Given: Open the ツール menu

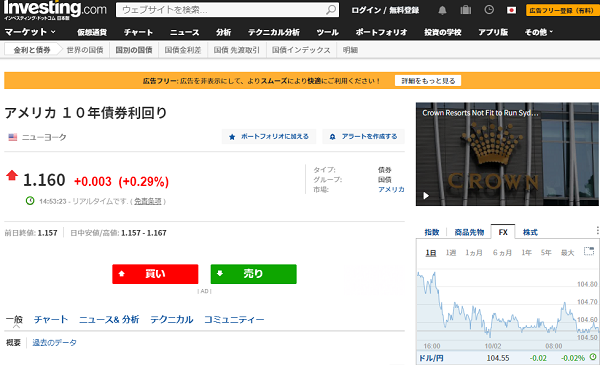Looking at the screenshot, I should (x=328, y=33).
